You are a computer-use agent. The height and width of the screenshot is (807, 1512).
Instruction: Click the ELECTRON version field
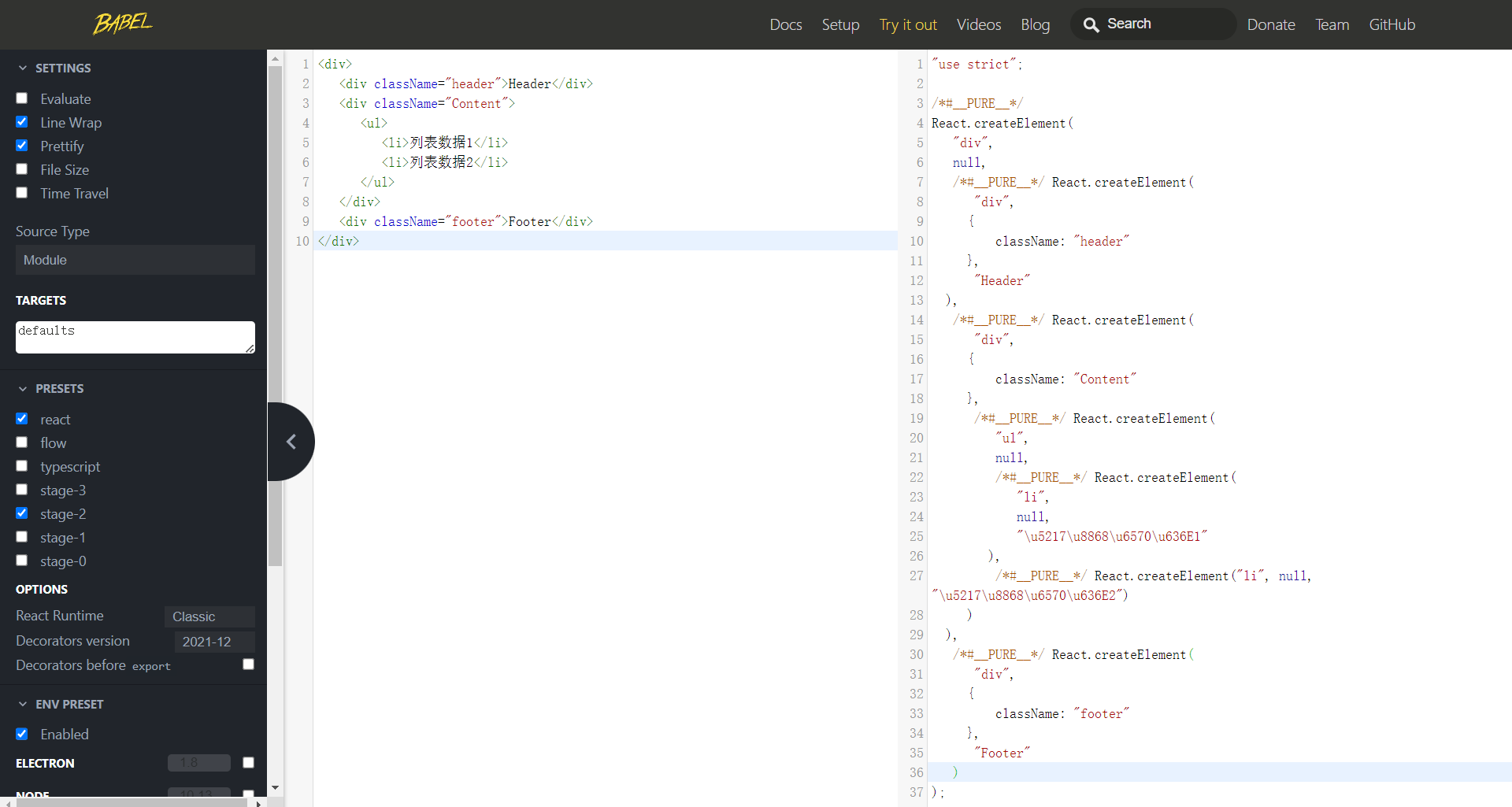[x=199, y=763]
